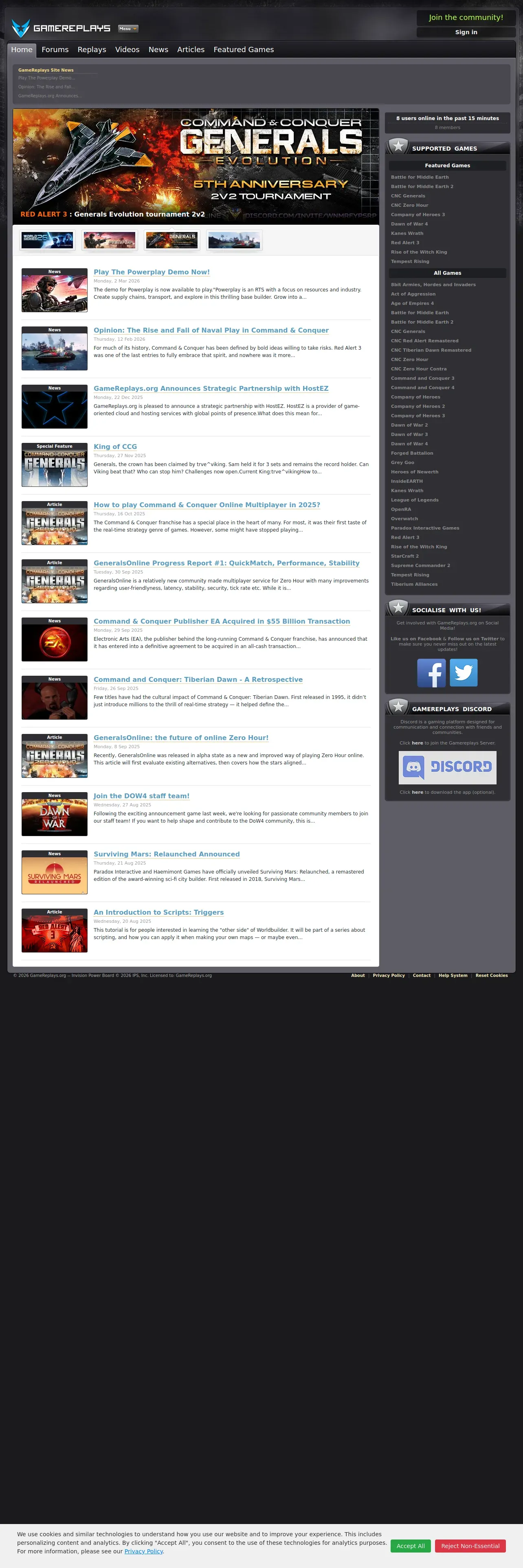Open Overwatch game link

pos(404,519)
